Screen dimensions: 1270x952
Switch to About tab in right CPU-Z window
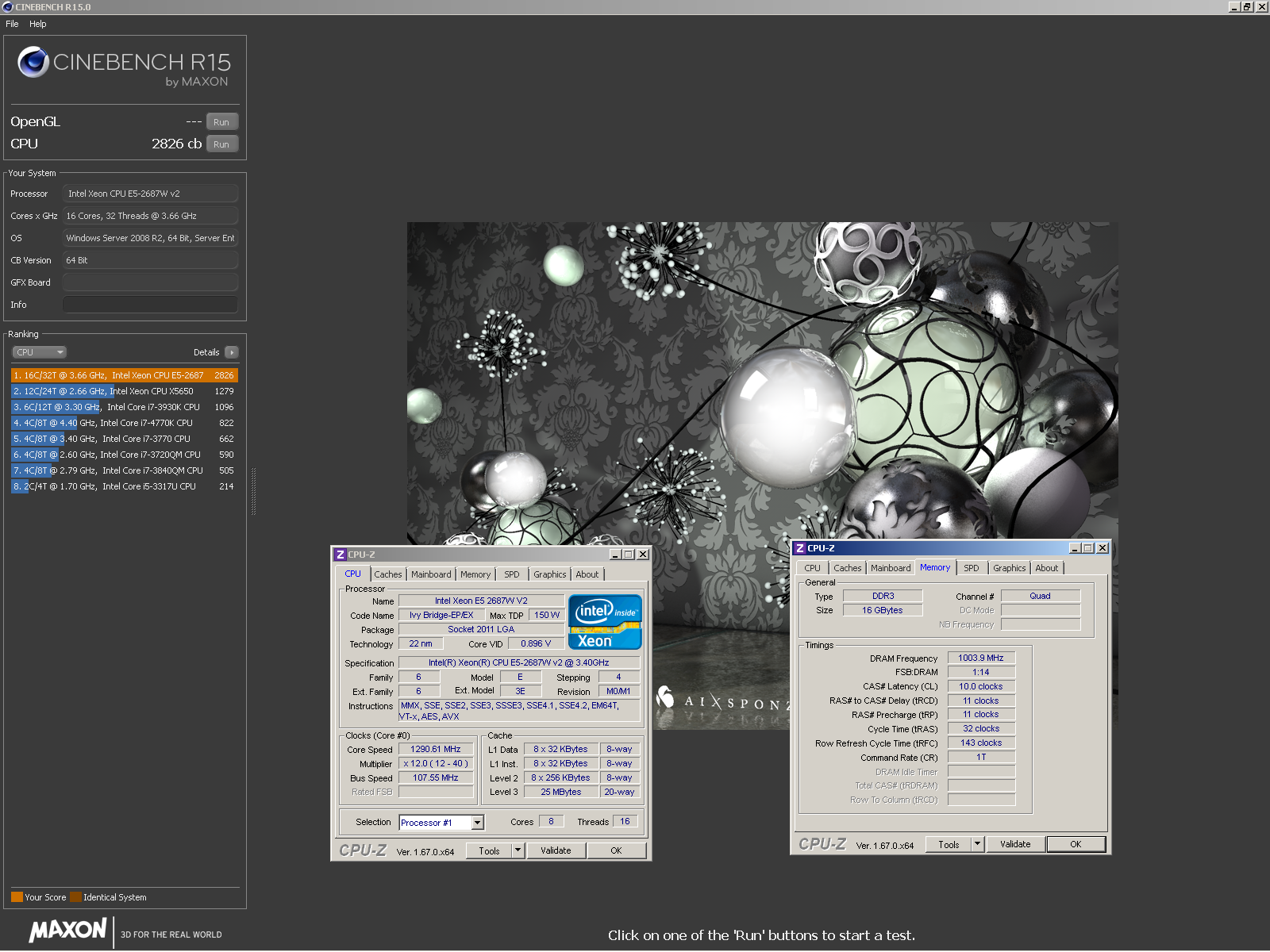tap(1046, 568)
